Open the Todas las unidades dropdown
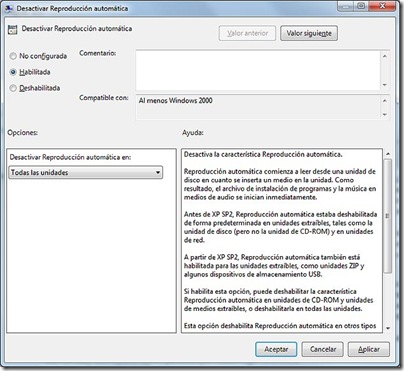404x371 pixels. 86,172
